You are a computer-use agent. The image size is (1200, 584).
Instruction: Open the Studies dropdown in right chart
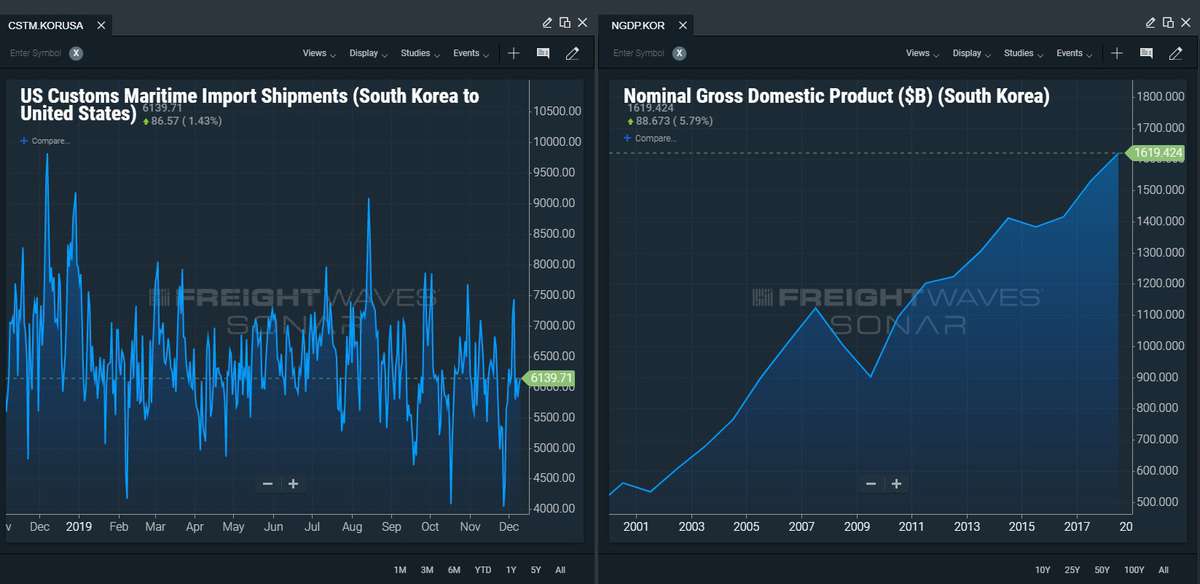click(x=1023, y=53)
